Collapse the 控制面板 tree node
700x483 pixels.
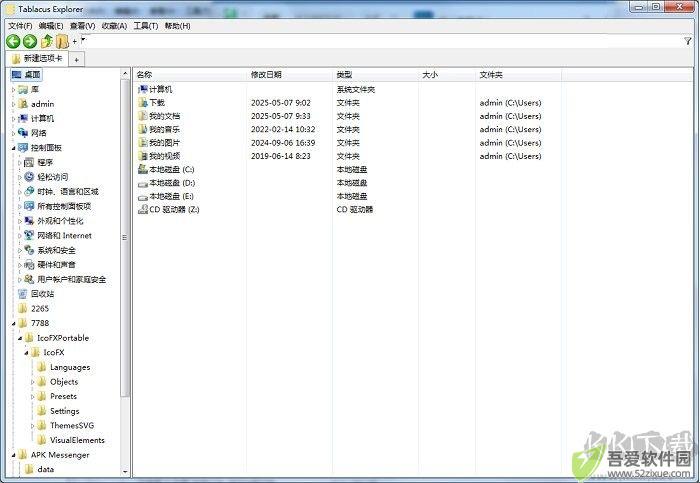pos(13,148)
